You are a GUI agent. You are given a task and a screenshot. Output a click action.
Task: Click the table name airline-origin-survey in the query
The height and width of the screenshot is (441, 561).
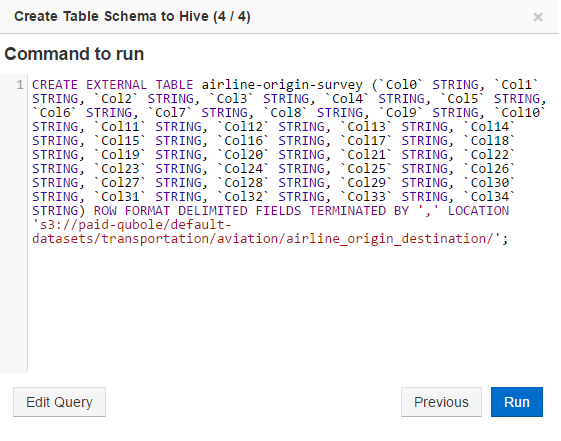click(282, 85)
